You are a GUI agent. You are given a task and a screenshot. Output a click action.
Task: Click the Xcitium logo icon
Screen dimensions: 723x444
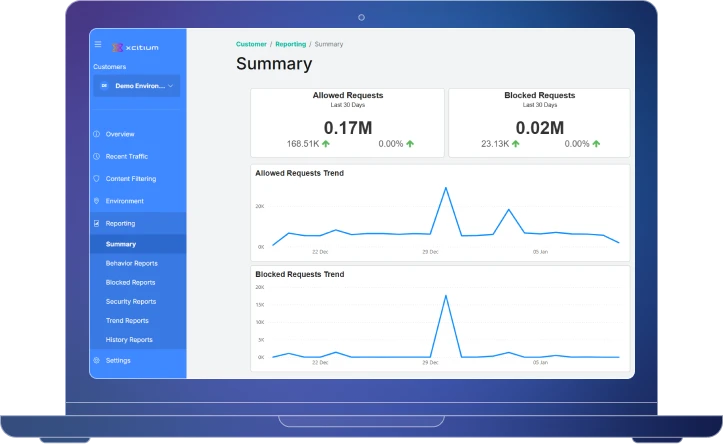[117, 46]
